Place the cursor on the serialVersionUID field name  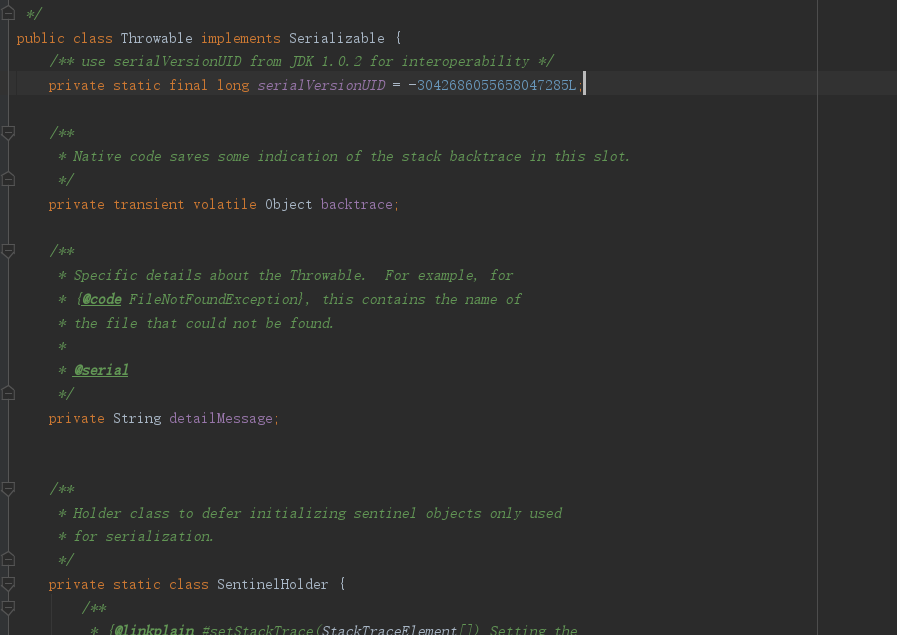click(321, 85)
